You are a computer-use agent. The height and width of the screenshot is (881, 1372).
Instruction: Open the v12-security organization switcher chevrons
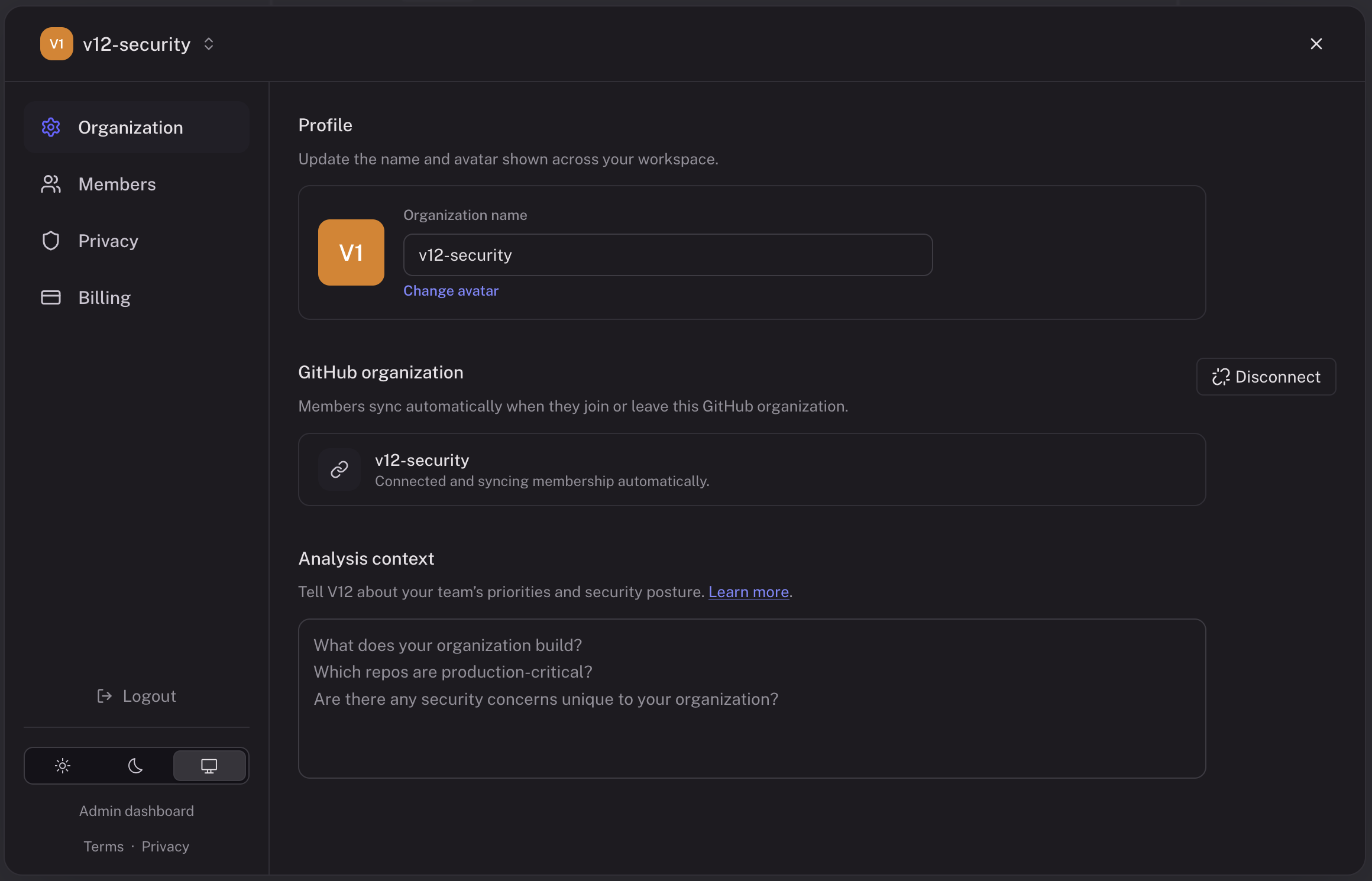209,44
